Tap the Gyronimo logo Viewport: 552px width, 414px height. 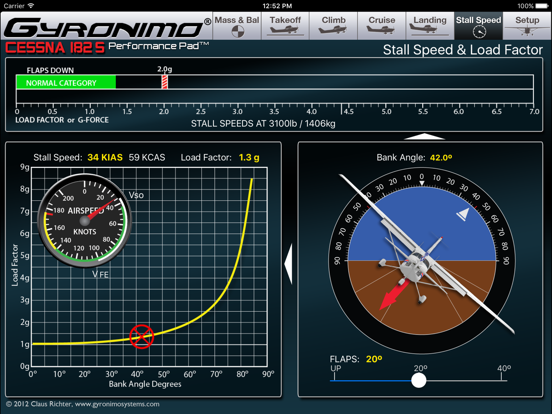pos(107,27)
